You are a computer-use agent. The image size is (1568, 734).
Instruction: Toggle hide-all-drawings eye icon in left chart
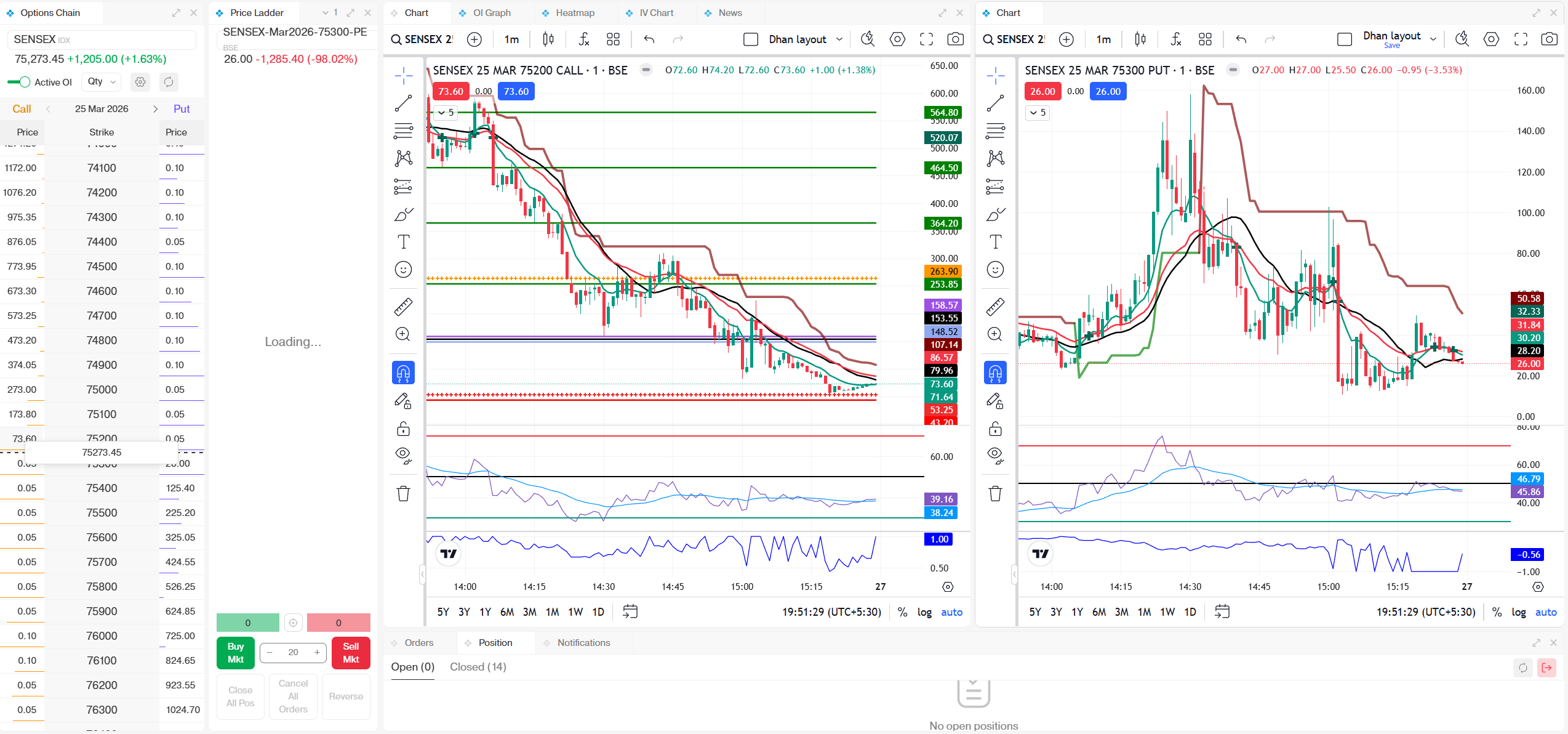(x=403, y=455)
